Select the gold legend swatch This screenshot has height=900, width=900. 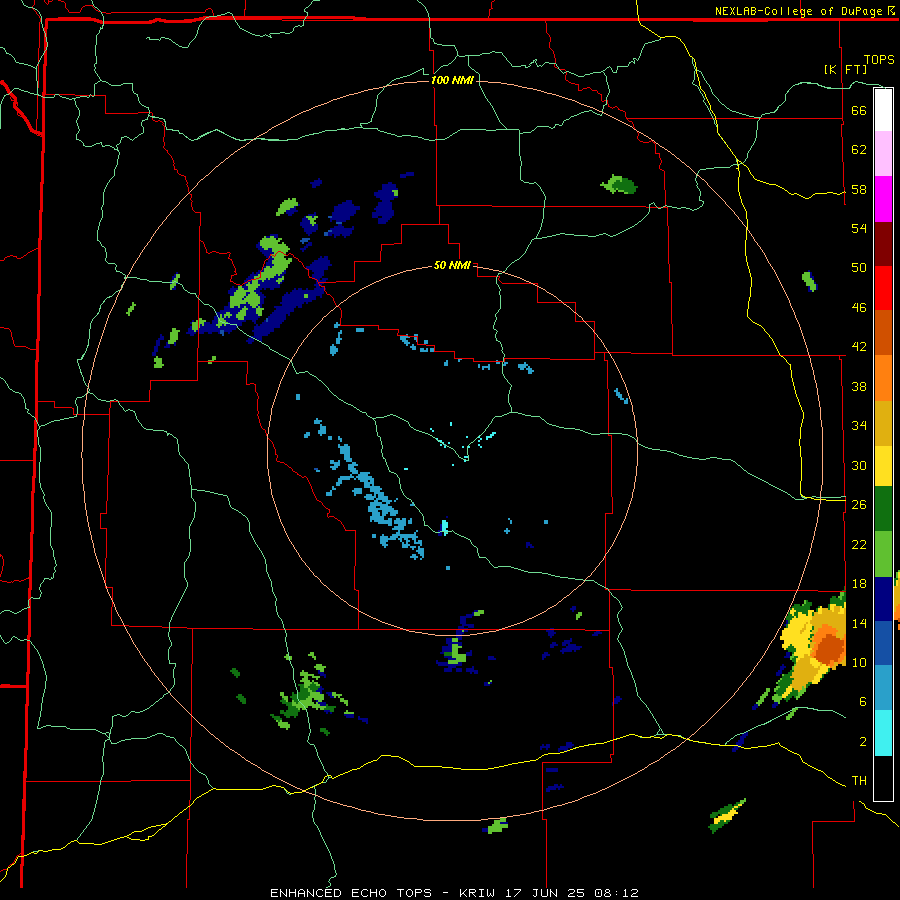(883, 424)
